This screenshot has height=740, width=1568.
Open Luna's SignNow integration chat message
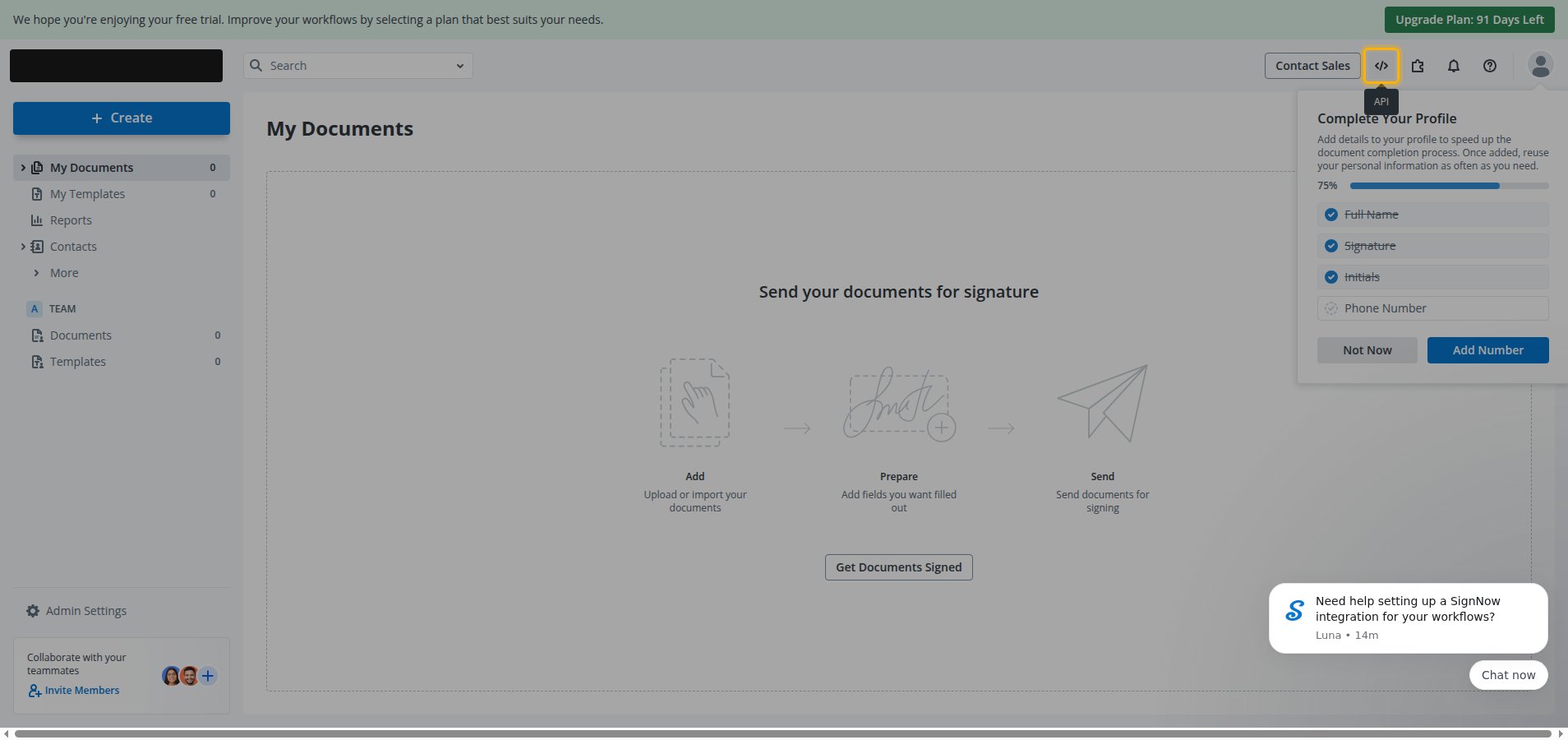tap(1409, 618)
